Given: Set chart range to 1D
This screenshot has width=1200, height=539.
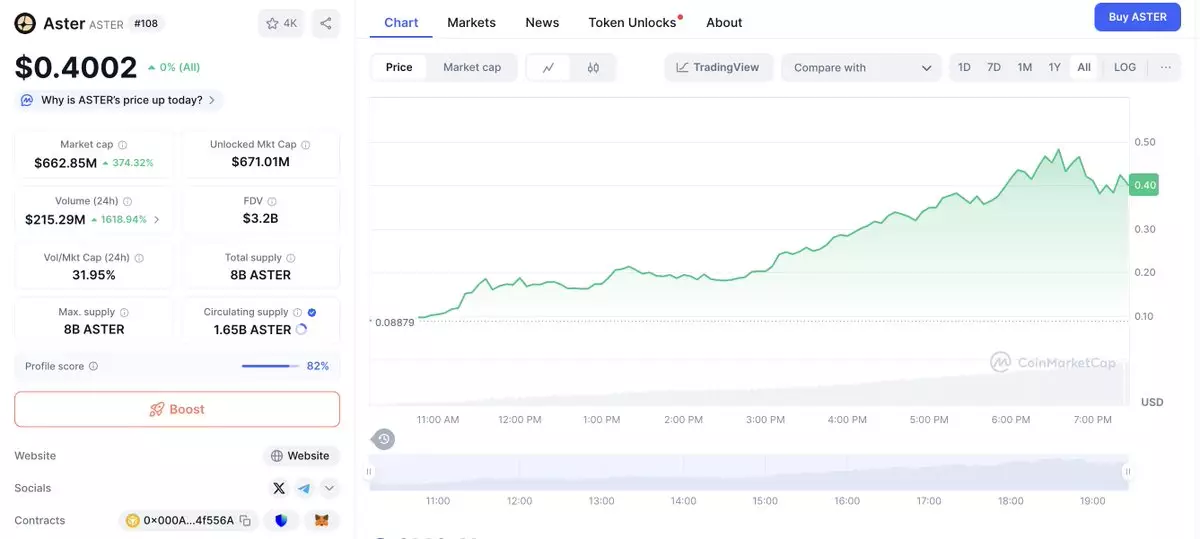Looking at the screenshot, I should pos(964,67).
